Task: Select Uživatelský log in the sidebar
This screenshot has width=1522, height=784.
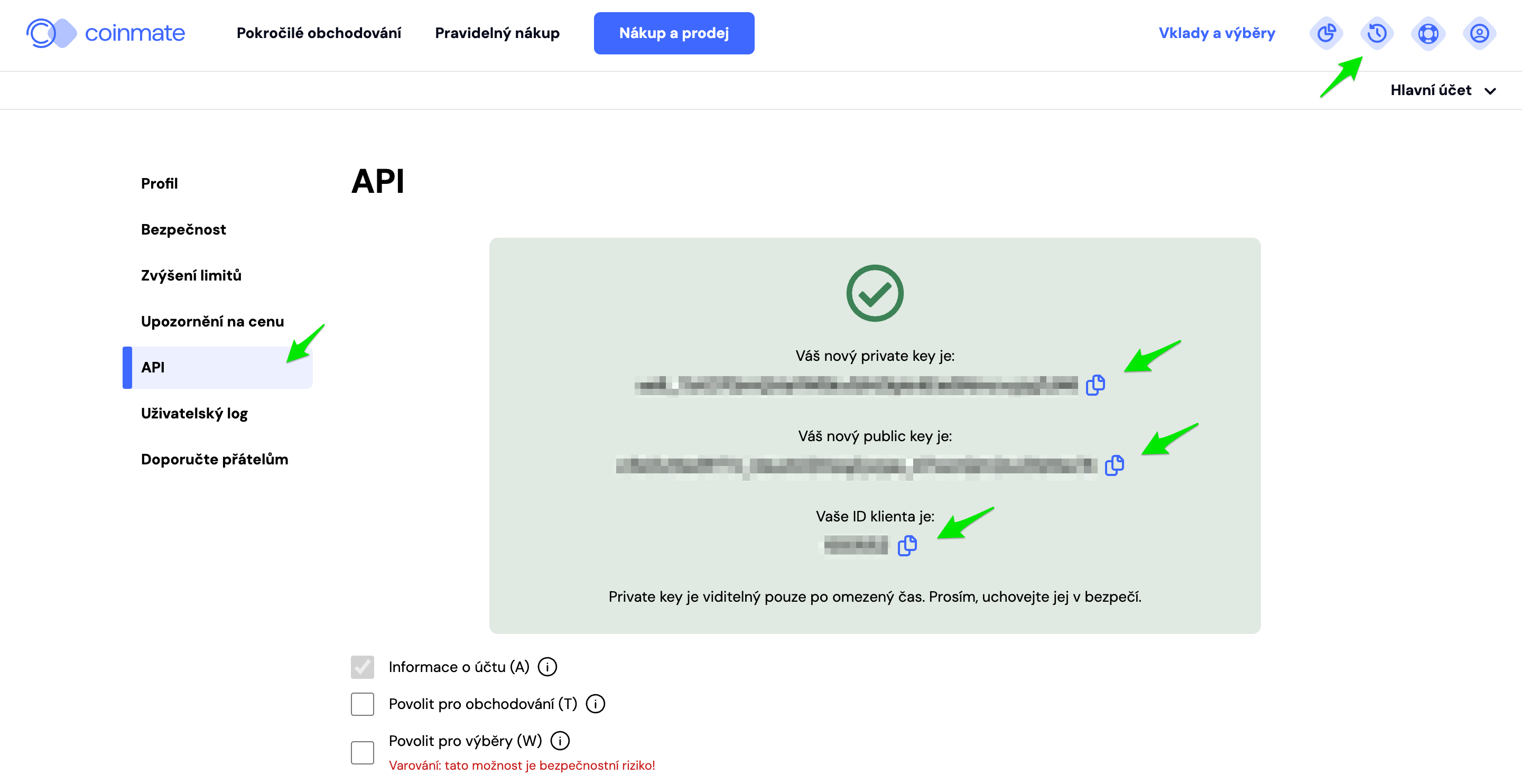Action: point(194,413)
